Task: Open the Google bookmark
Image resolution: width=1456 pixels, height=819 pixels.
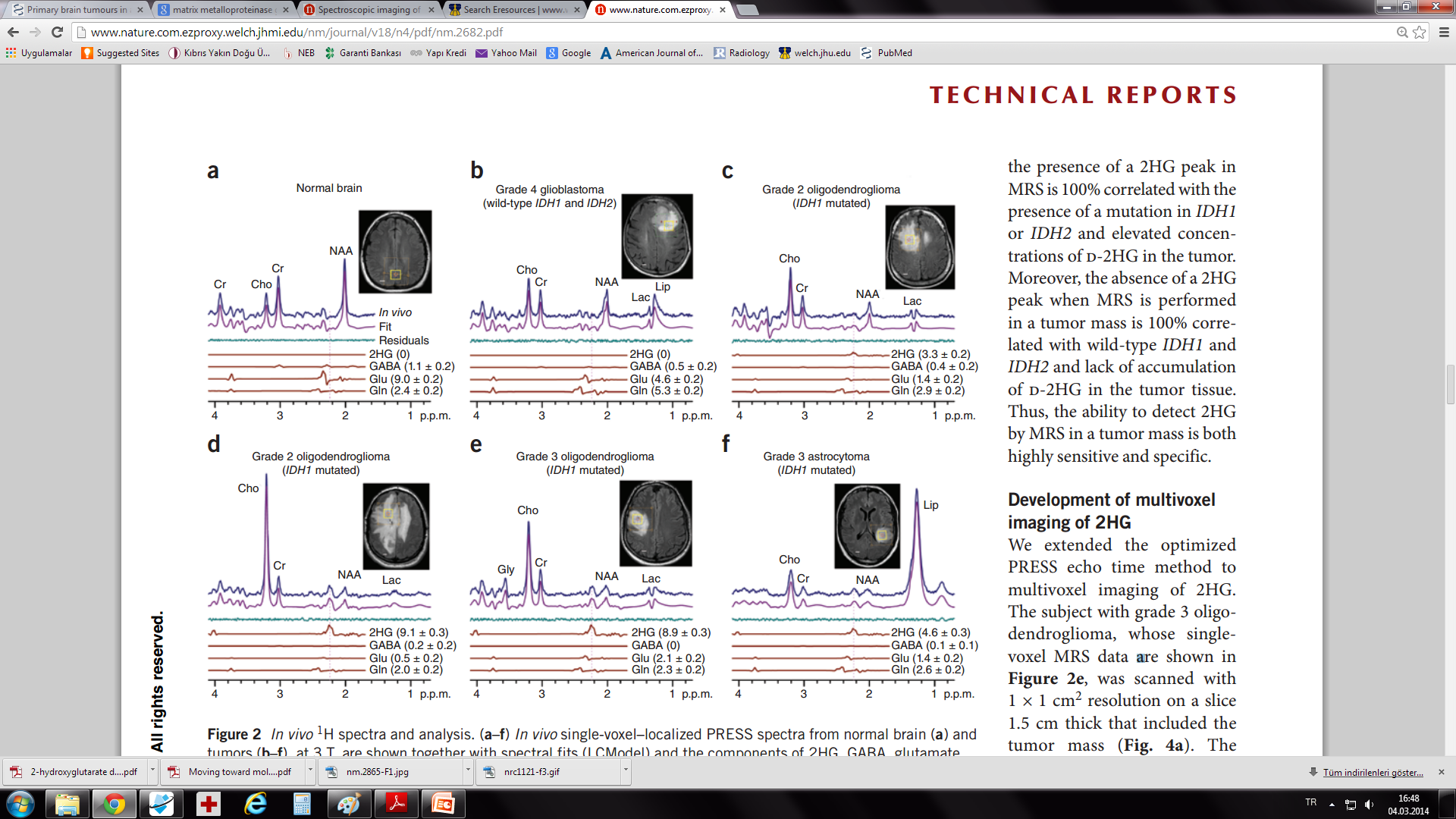Action: click(569, 53)
